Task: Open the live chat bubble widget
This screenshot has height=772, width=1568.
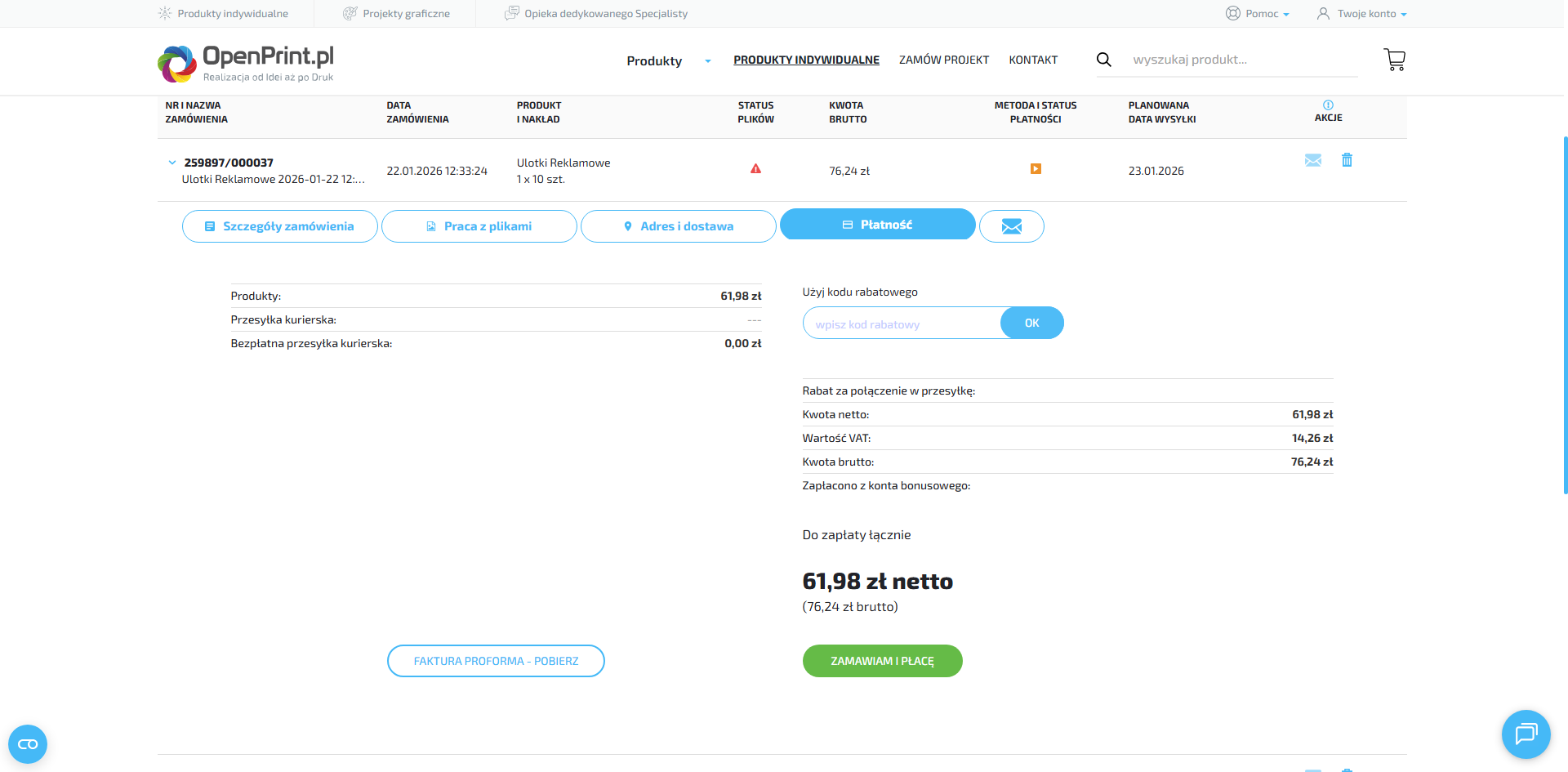Action: coord(1526,734)
